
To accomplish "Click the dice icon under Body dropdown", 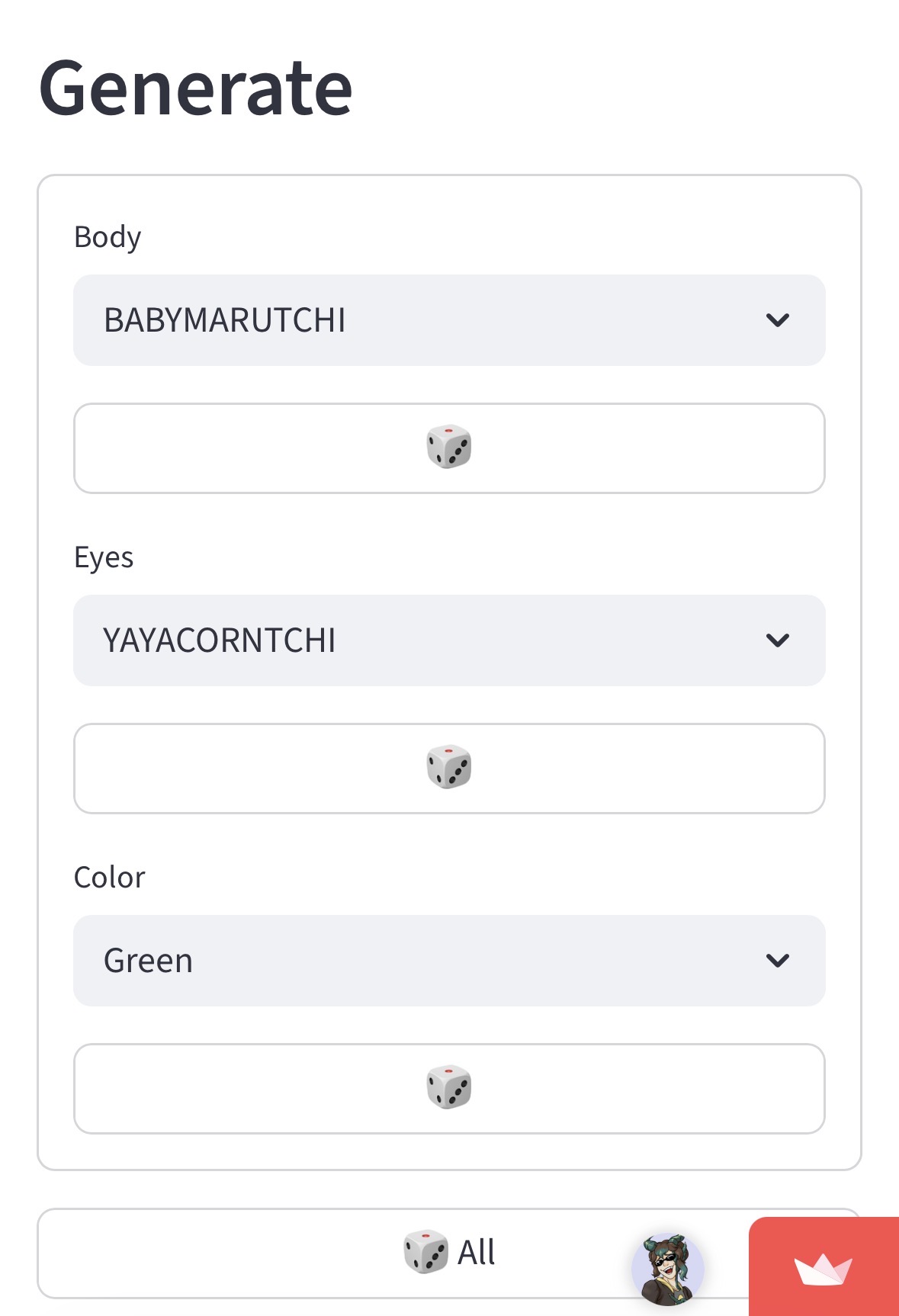I will pos(449,448).
